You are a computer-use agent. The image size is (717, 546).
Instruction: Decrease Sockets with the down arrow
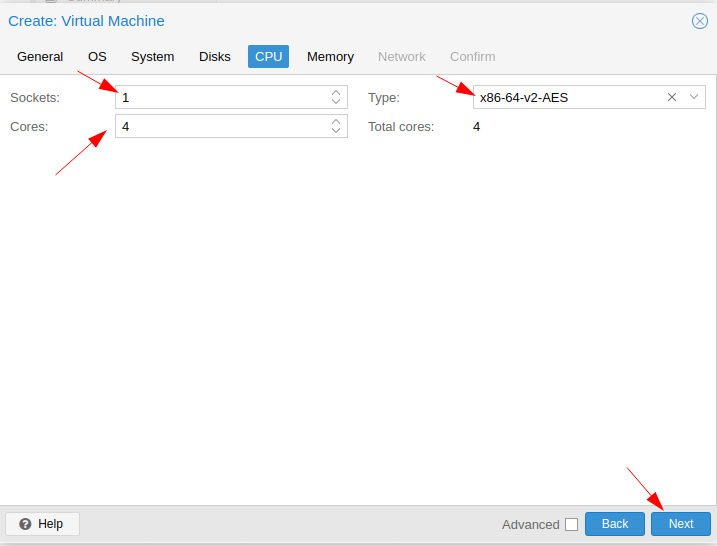click(336, 102)
